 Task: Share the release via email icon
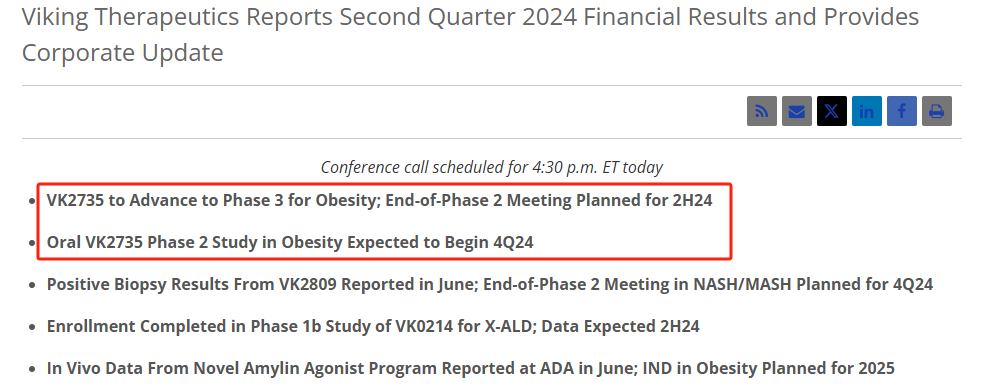(x=796, y=112)
